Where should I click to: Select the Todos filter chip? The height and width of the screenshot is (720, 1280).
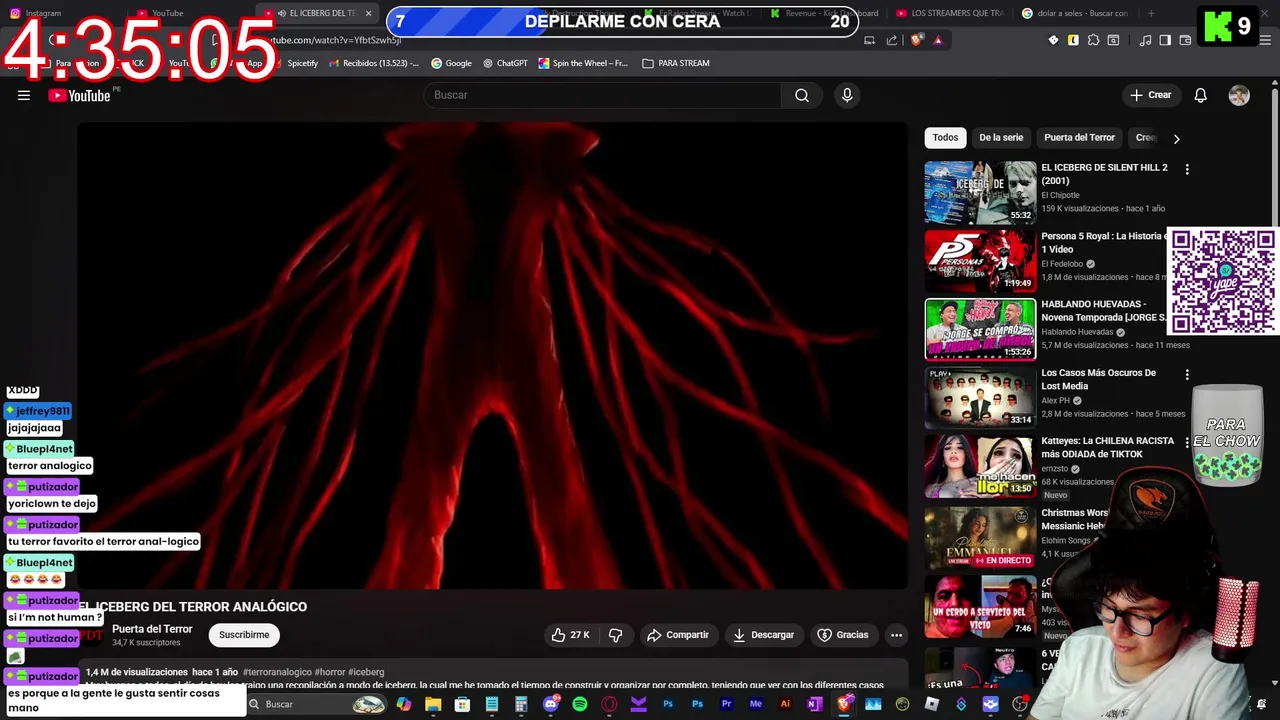(945, 138)
